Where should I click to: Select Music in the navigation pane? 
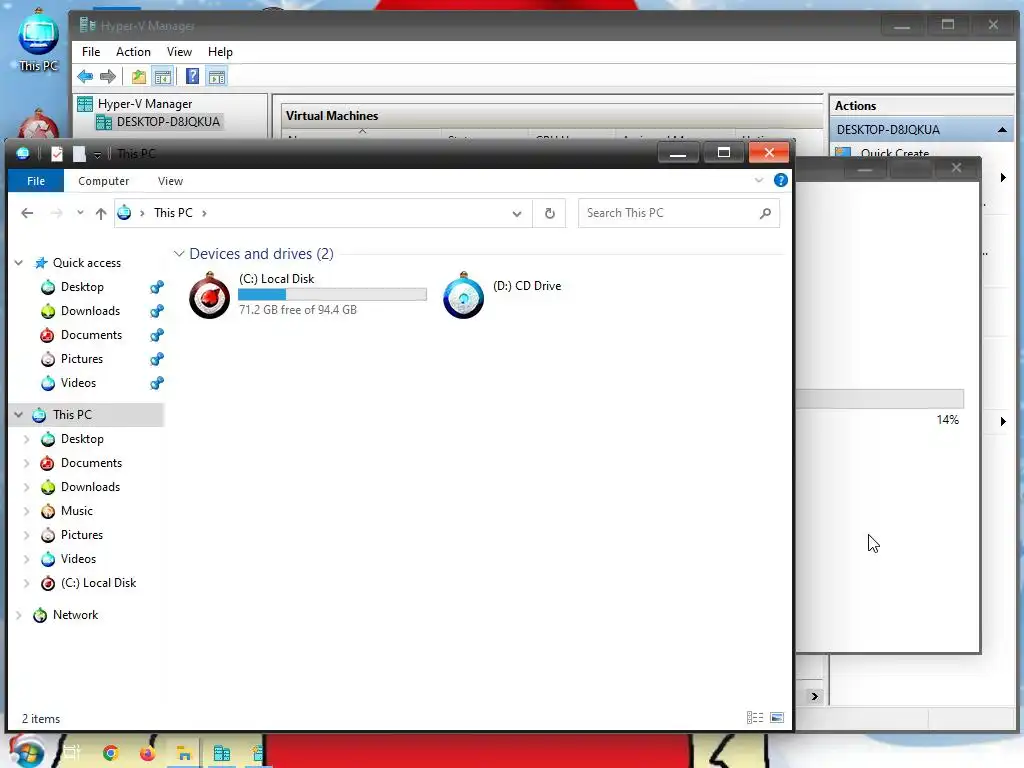(x=76, y=511)
